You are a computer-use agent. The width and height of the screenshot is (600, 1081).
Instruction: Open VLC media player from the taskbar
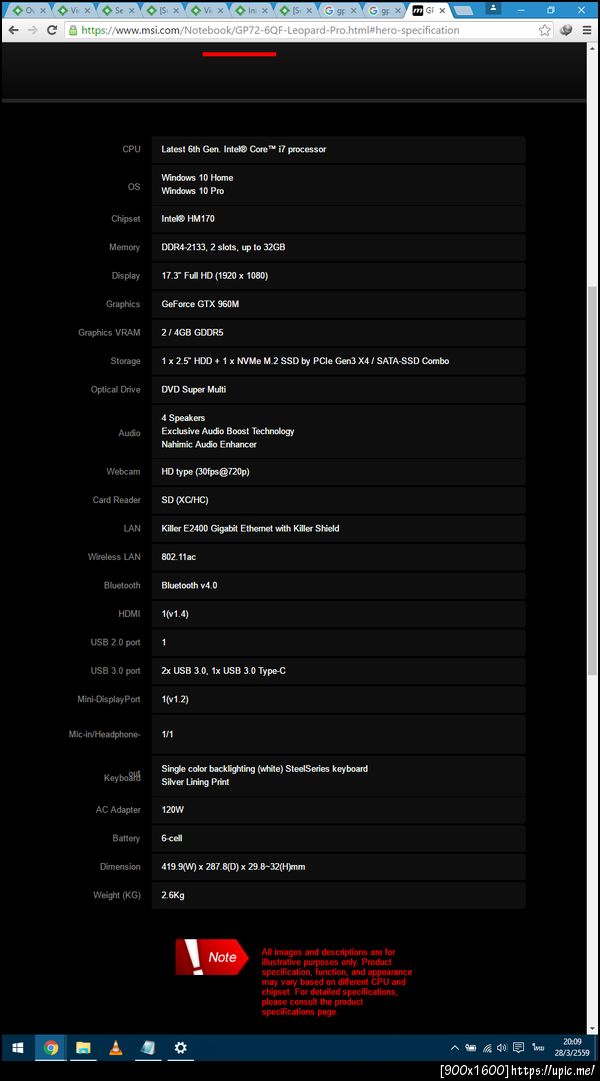coord(115,1048)
